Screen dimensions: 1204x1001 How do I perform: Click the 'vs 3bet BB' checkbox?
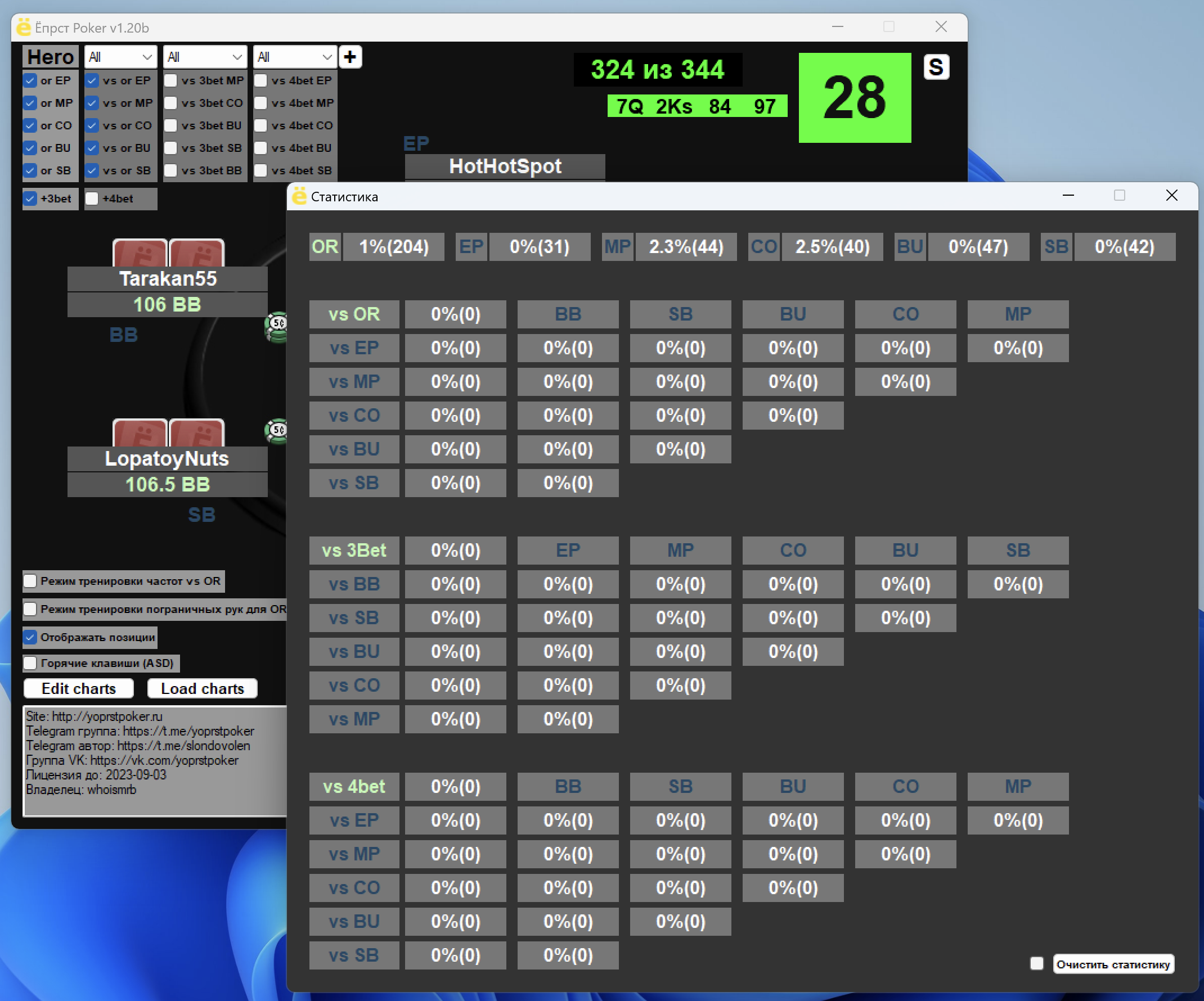click(170, 170)
